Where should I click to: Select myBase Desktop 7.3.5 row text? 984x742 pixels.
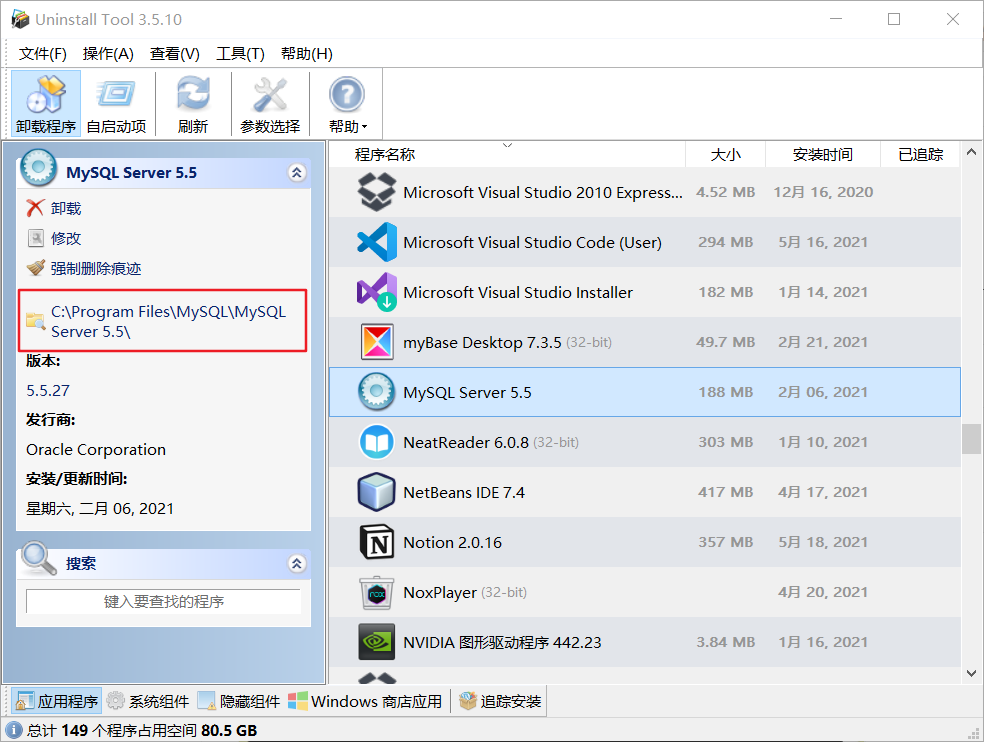[482, 343]
